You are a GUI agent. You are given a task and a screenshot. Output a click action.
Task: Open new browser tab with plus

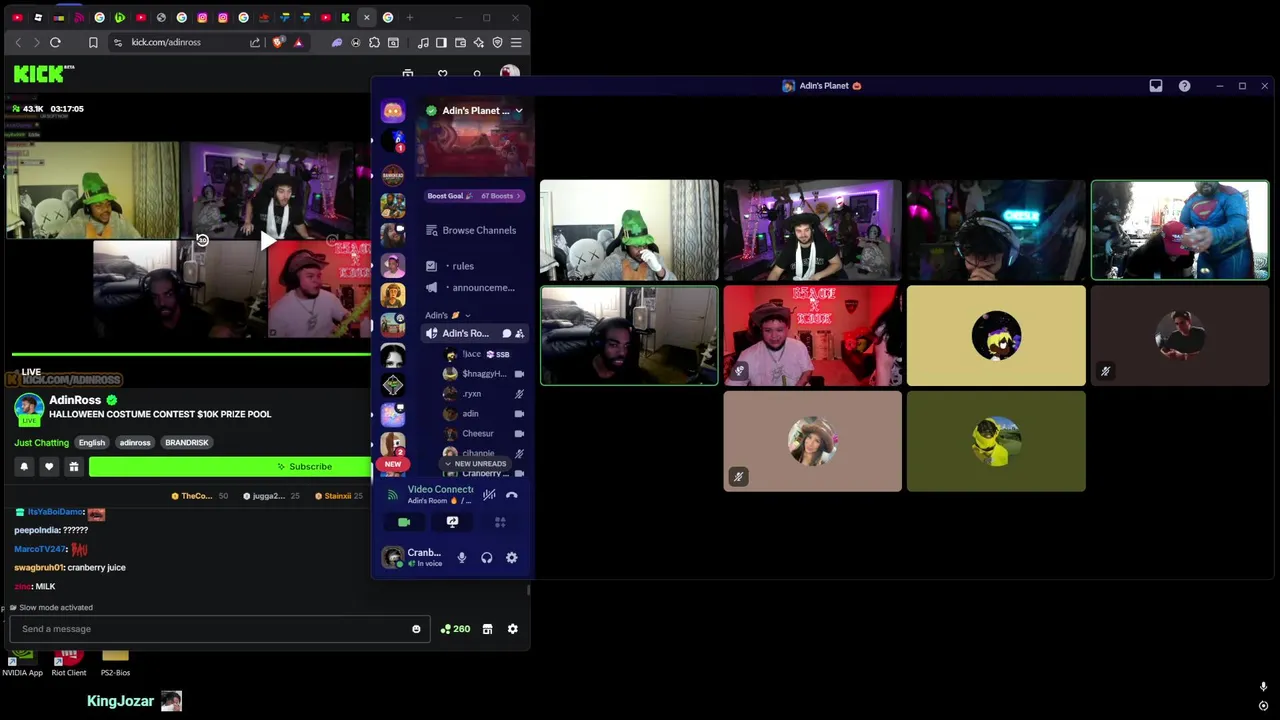[x=409, y=17]
